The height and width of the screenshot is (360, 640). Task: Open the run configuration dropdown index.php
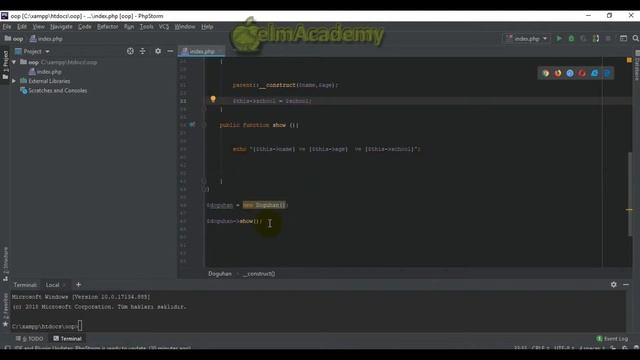pyautogui.click(x=527, y=38)
